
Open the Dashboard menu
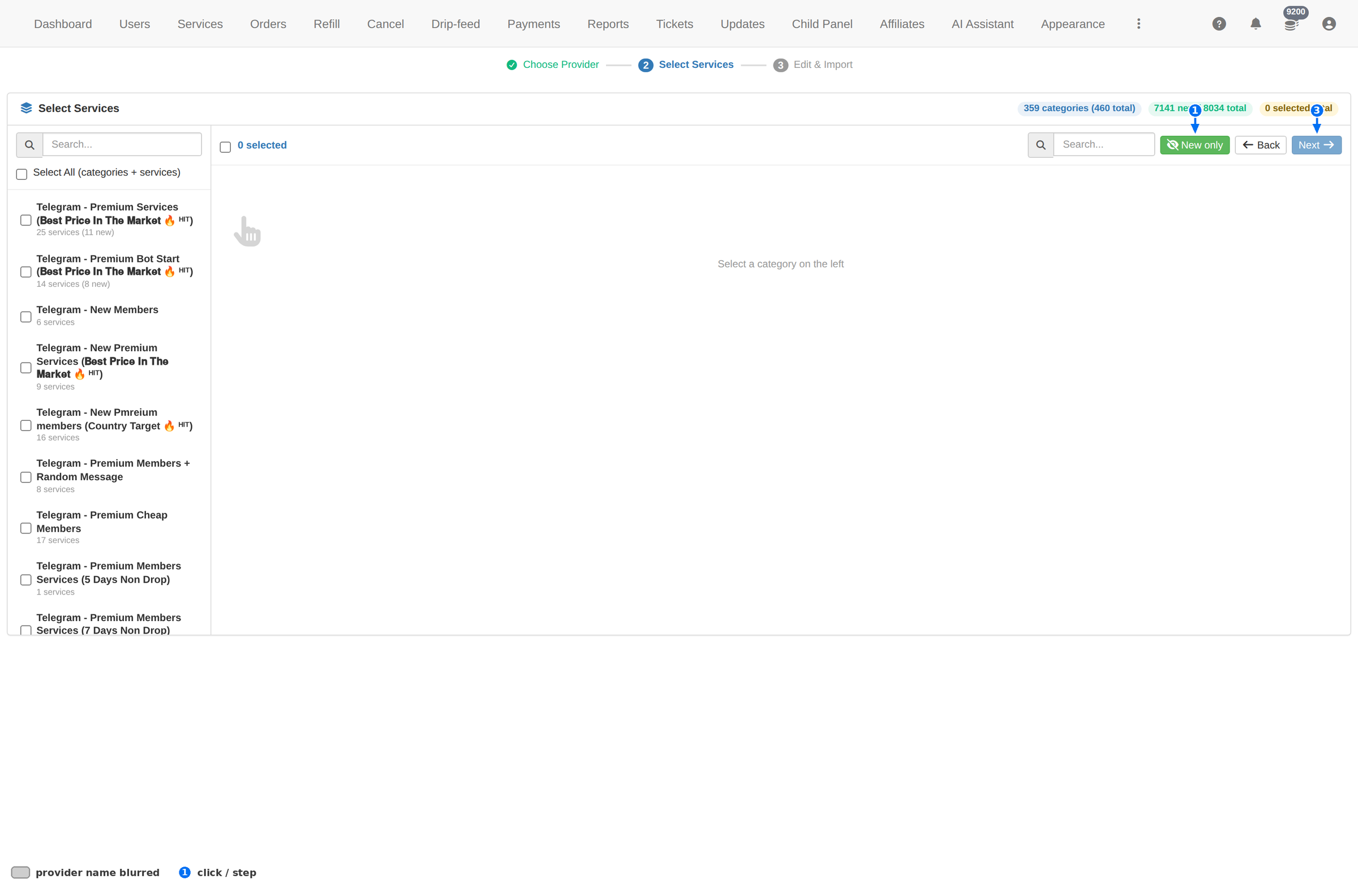point(63,24)
